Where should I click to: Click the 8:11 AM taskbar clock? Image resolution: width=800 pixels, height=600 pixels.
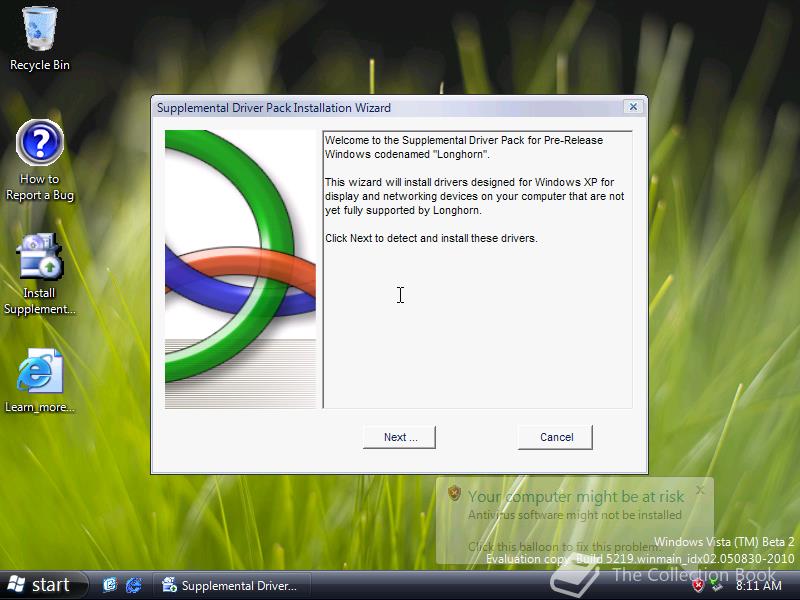coord(758,585)
